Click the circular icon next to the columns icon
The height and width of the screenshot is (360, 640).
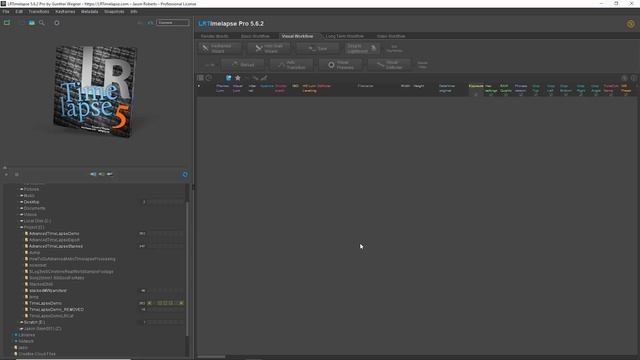coord(209,78)
